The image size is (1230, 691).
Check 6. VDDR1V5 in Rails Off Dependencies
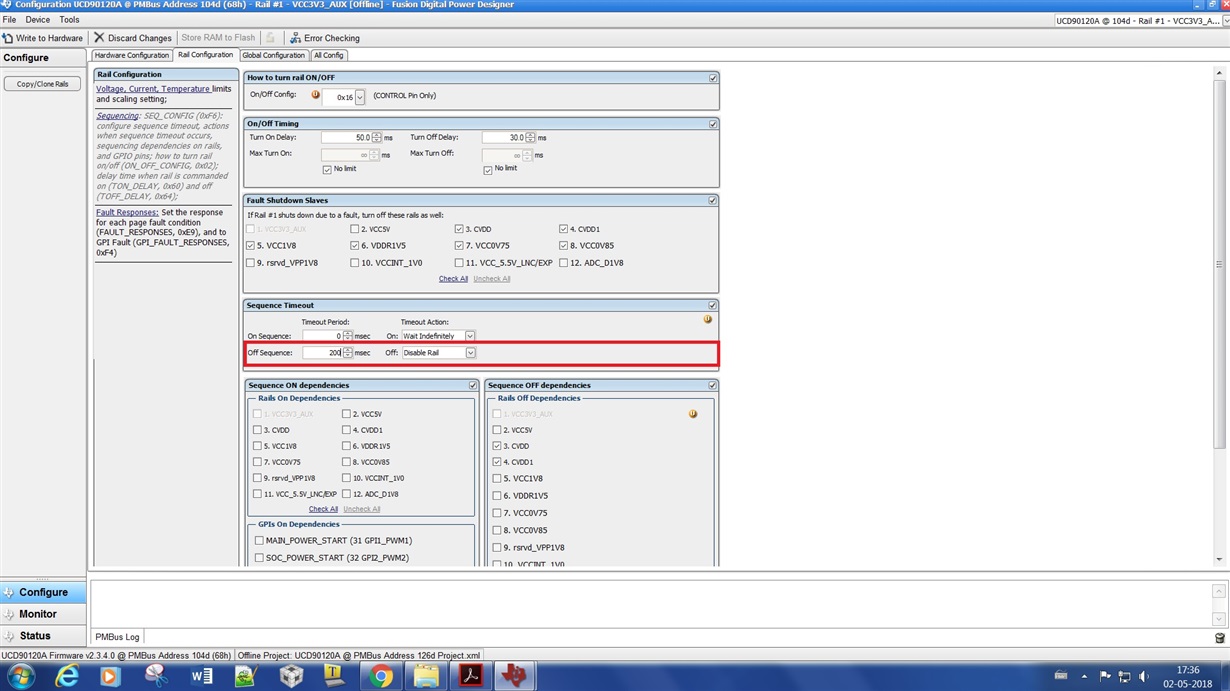pyautogui.click(x=497, y=496)
